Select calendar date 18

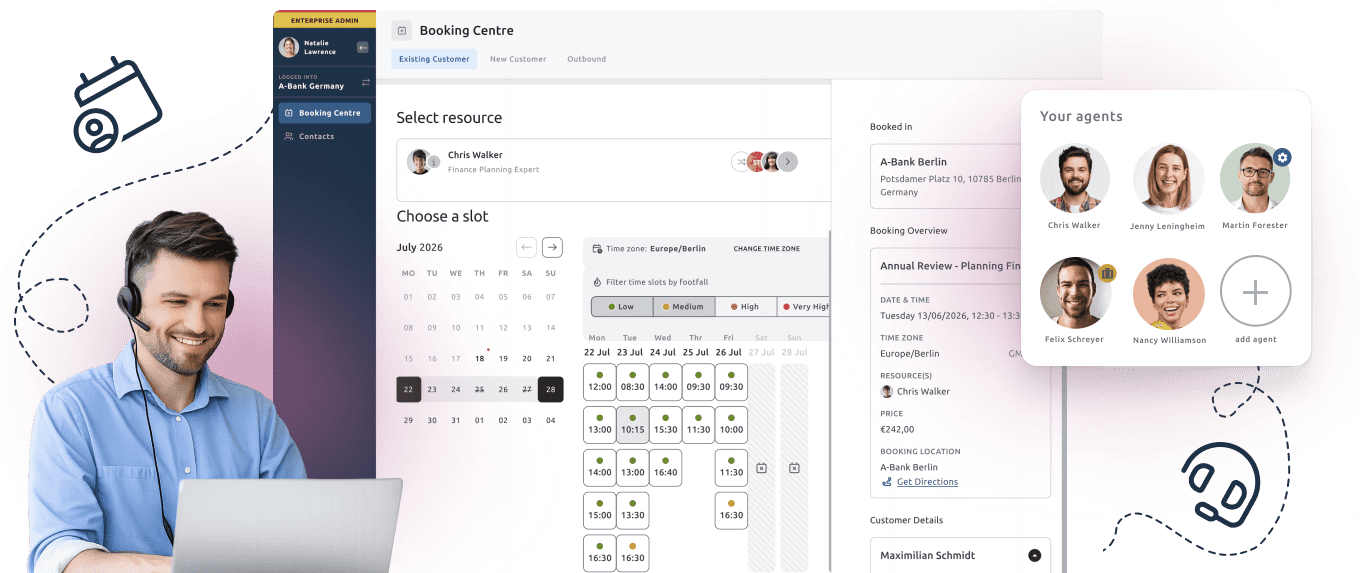click(480, 358)
